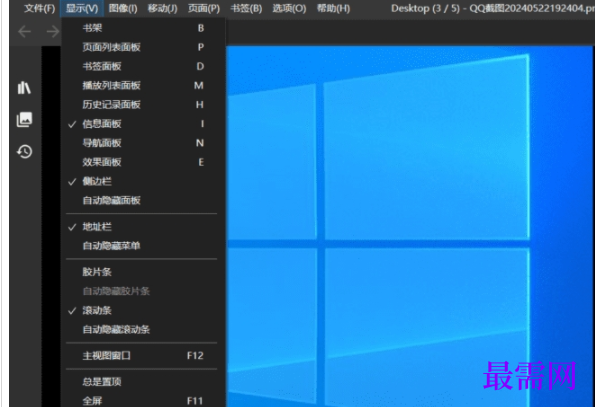Image resolution: width=595 pixels, height=407 pixels.
Task: Open the 文件(F) menu
Action: pos(39,8)
